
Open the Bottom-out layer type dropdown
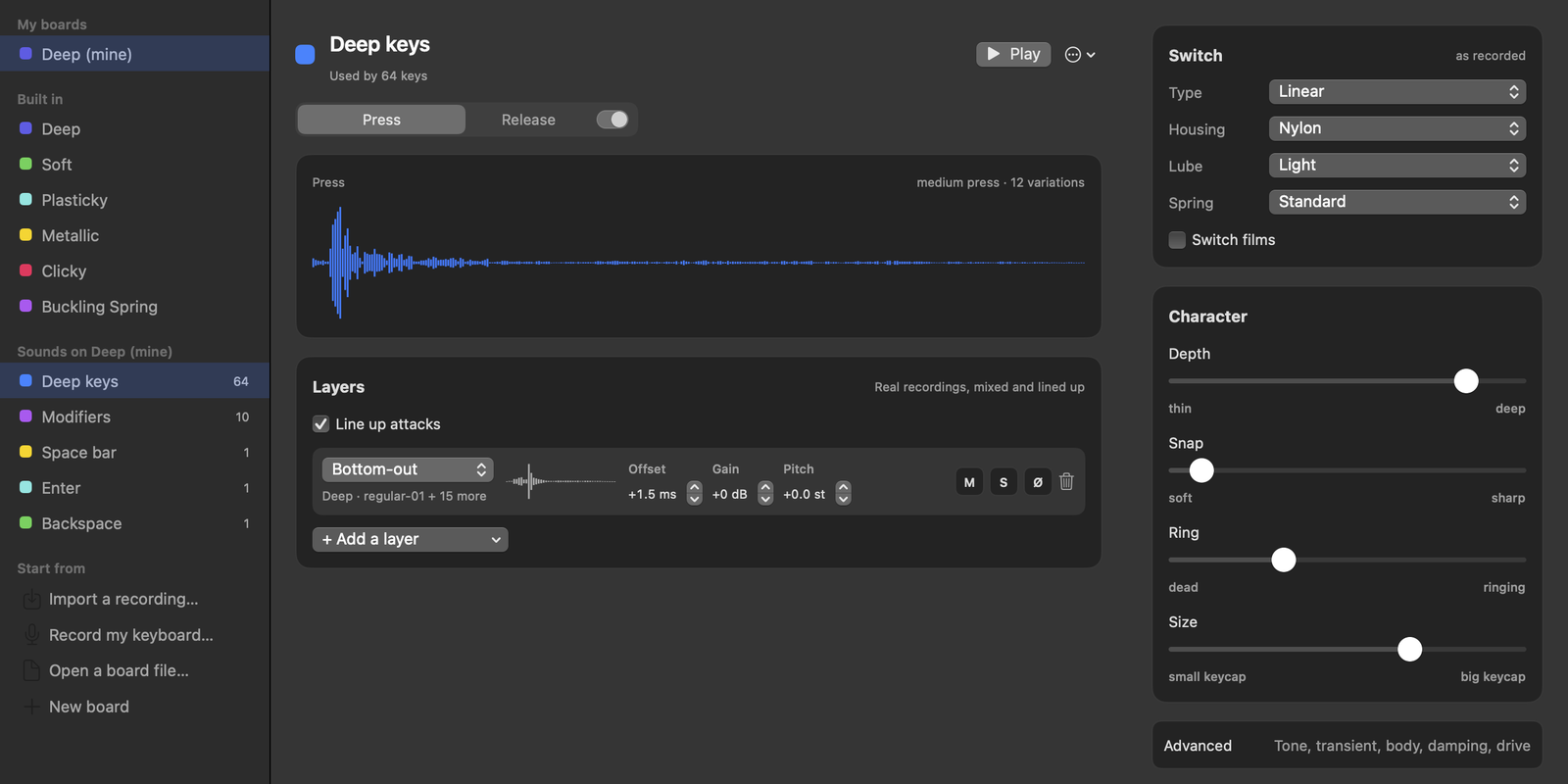click(408, 469)
